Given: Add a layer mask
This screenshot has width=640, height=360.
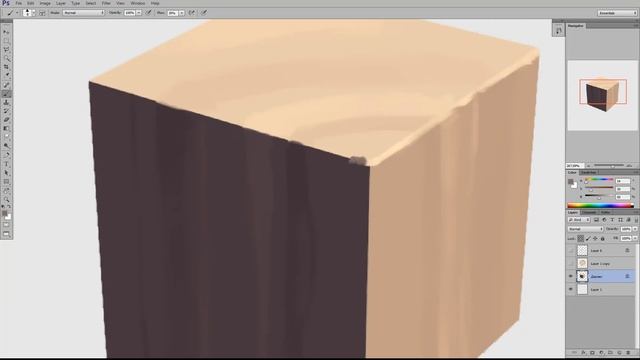Looking at the screenshot, I should [592, 352].
